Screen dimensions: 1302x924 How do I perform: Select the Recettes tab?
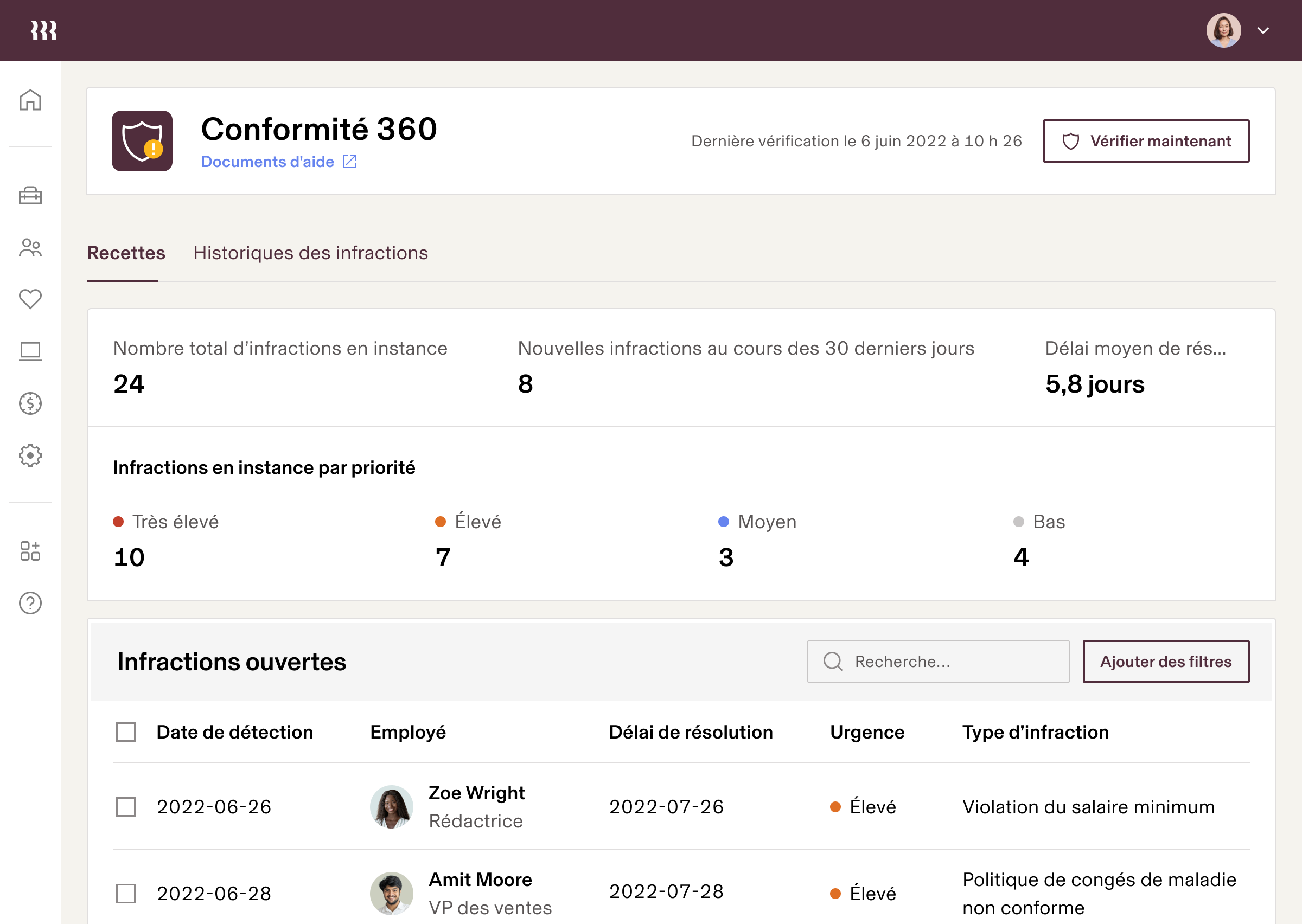(x=126, y=253)
